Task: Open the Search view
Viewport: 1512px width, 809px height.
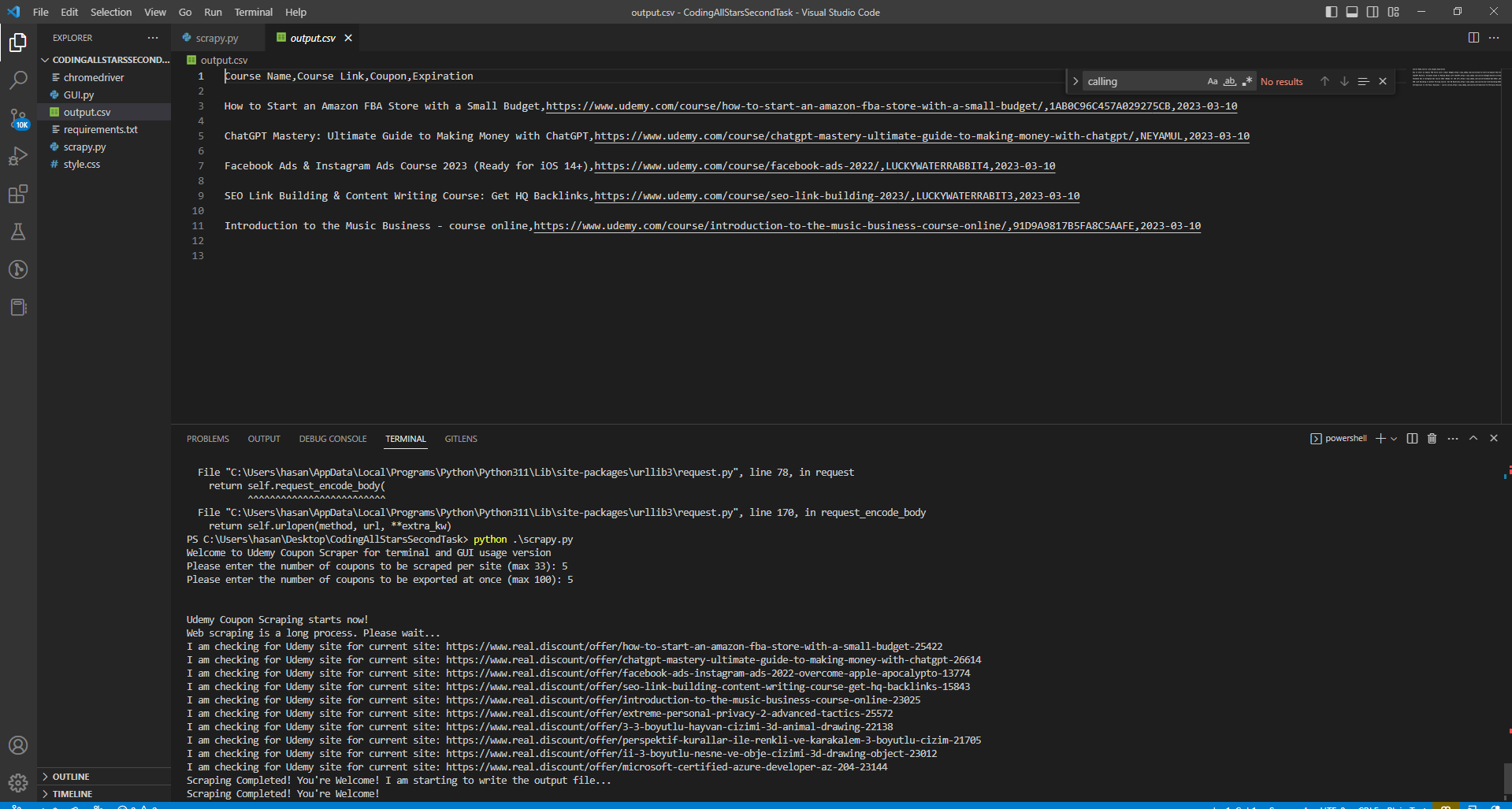Action: pos(18,80)
